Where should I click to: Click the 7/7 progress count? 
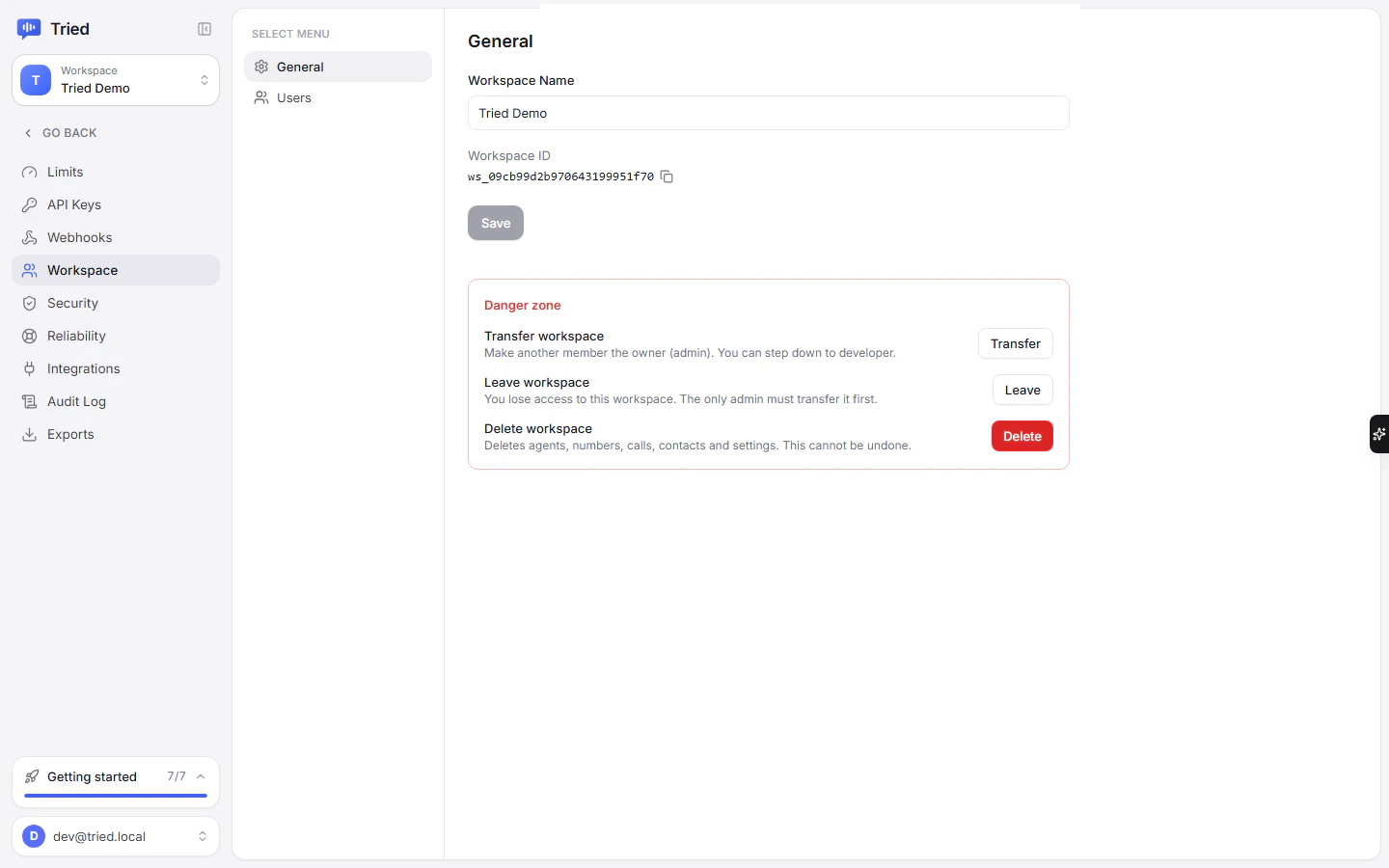pyautogui.click(x=177, y=776)
